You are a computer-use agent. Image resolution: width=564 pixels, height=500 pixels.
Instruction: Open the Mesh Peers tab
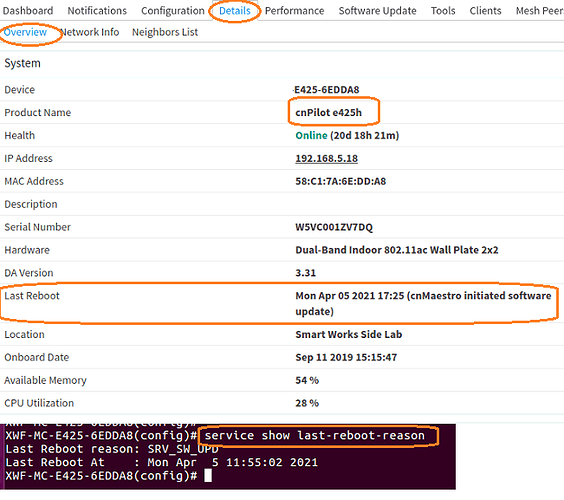pyautogui.click(x=540, y=11)
